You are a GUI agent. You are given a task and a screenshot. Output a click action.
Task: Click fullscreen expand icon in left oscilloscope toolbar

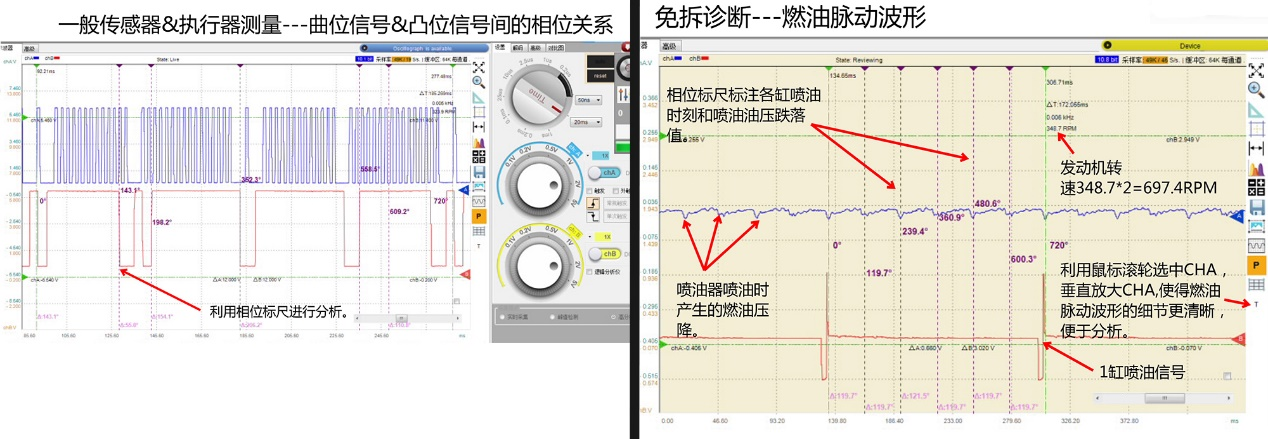coord(478,67)
